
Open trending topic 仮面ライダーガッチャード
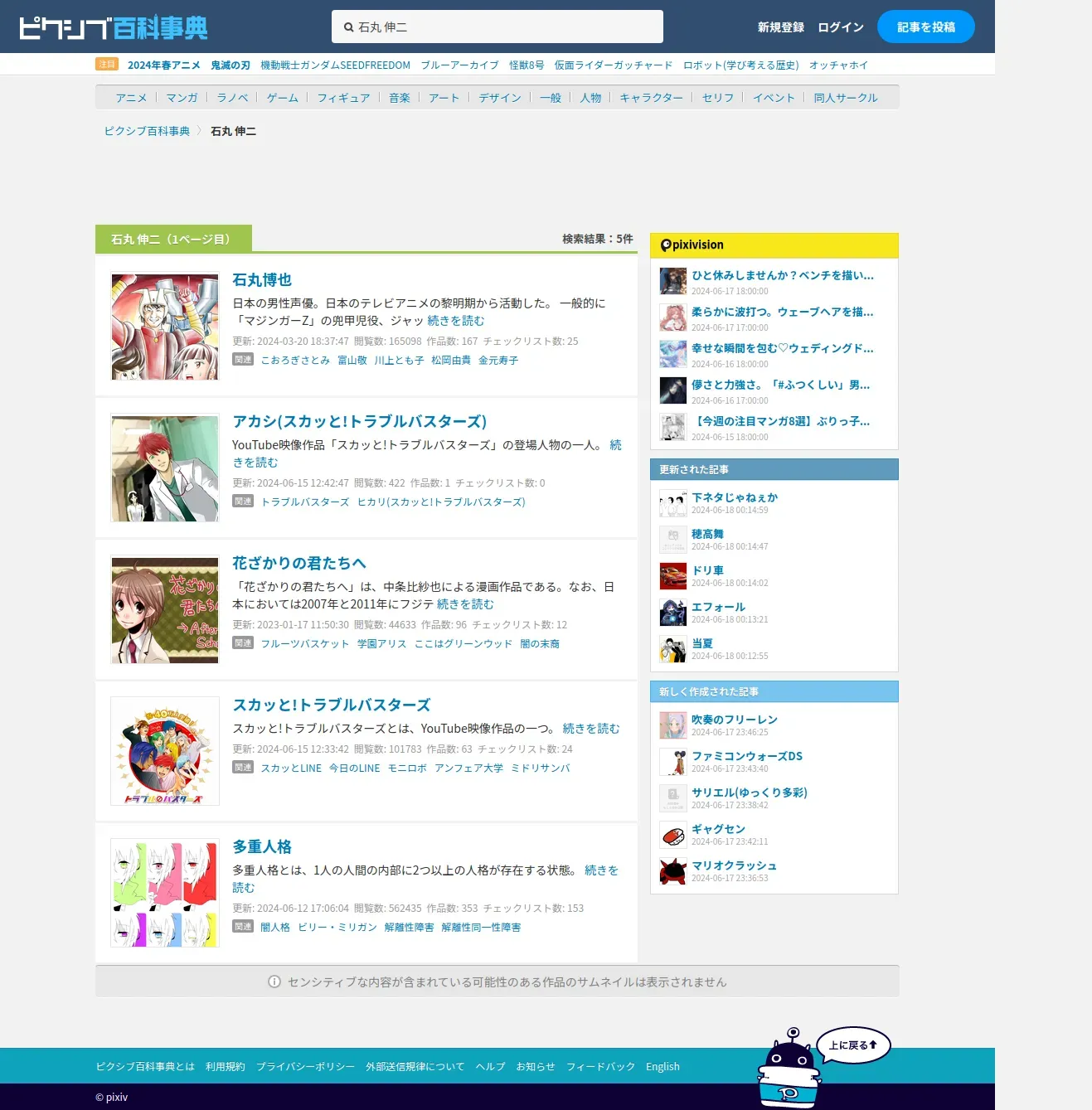pos(614,65)
